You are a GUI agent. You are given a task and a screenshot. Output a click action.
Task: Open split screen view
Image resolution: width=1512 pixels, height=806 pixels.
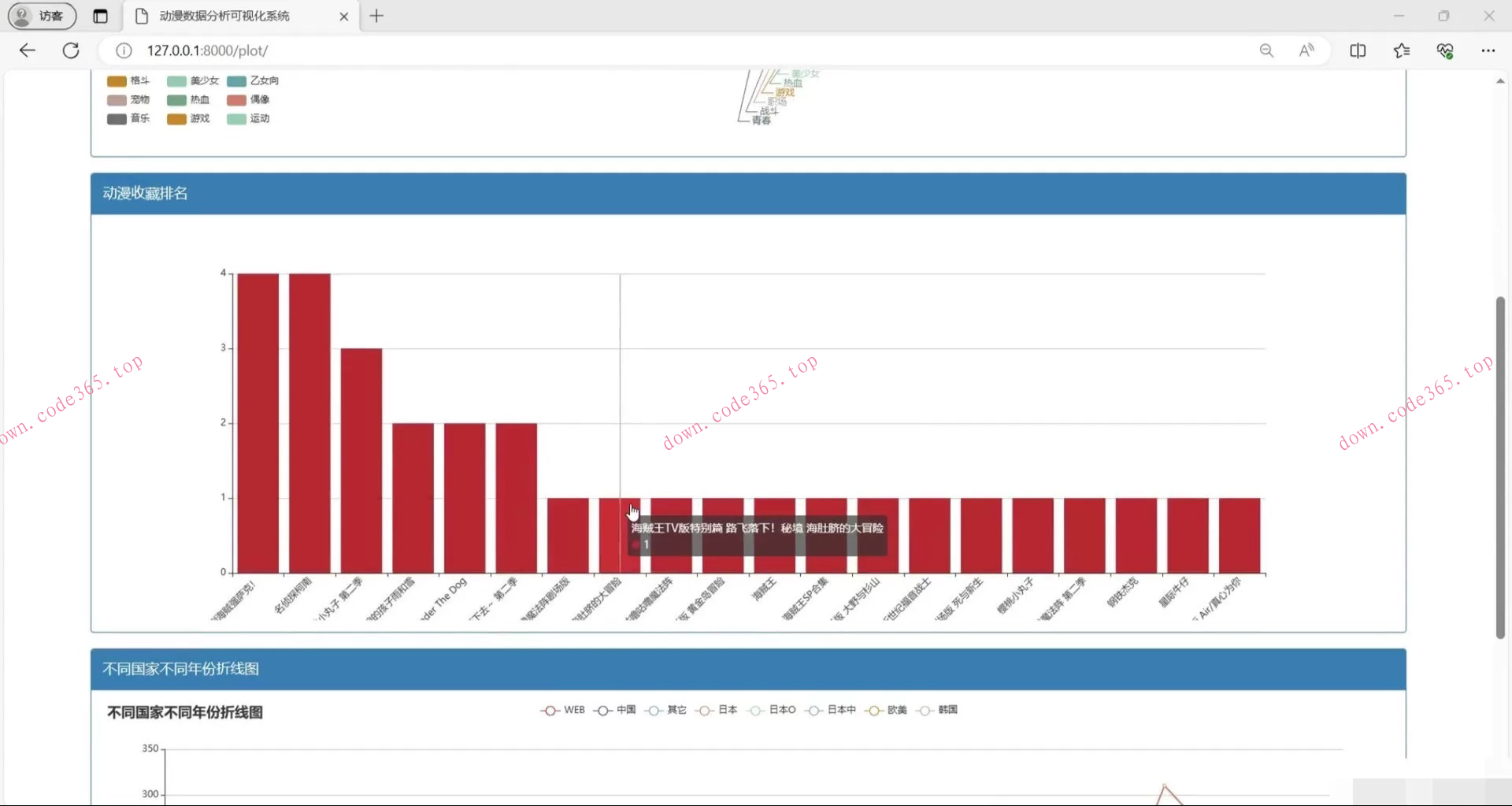pyautogui.click(x=1358, y=50)
